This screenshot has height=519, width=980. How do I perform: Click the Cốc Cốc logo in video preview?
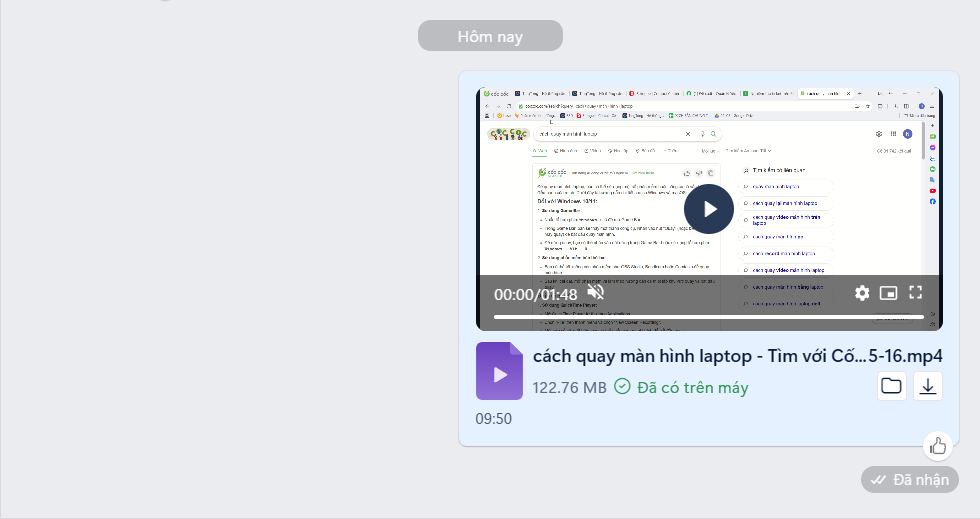point(506,134)
